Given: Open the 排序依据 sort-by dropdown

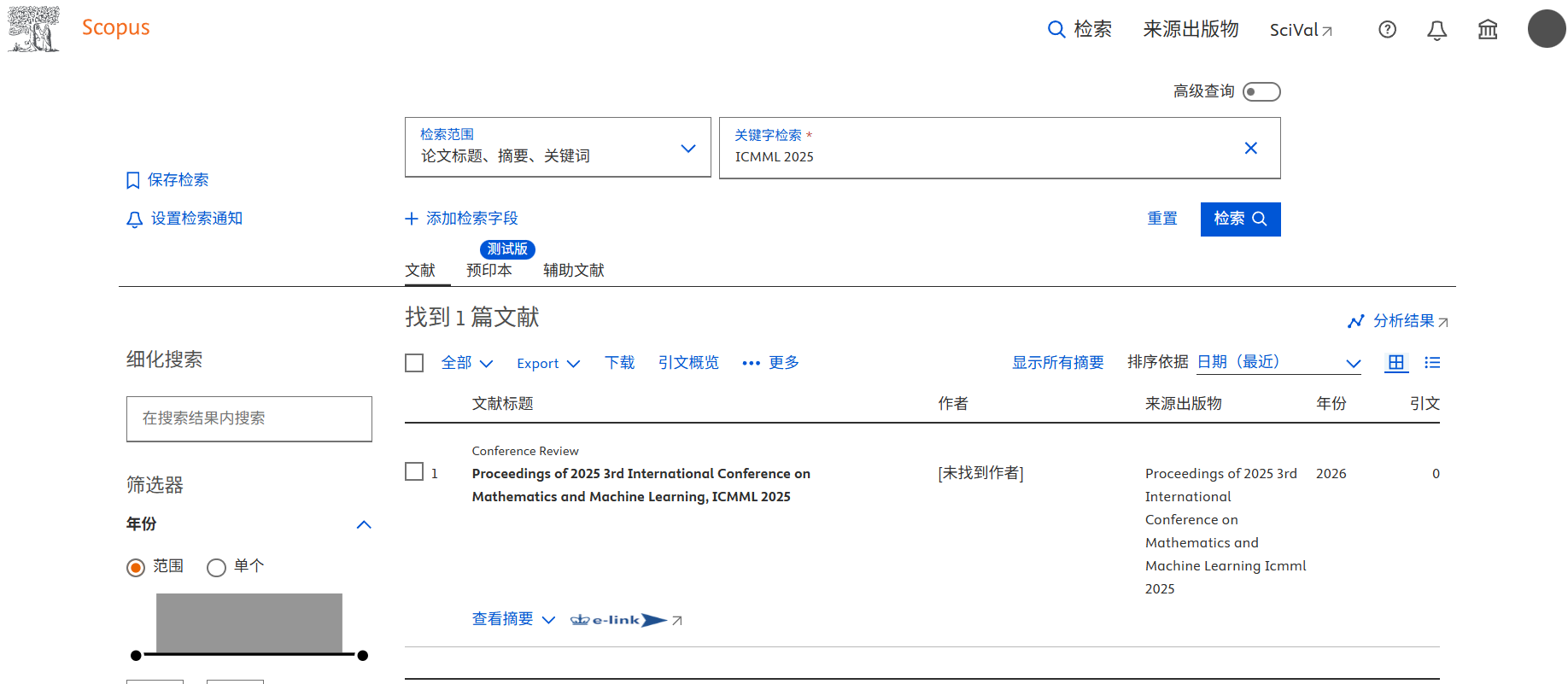Looking at the screenshot, I should pyautogui.click(x=1278, y=363).
